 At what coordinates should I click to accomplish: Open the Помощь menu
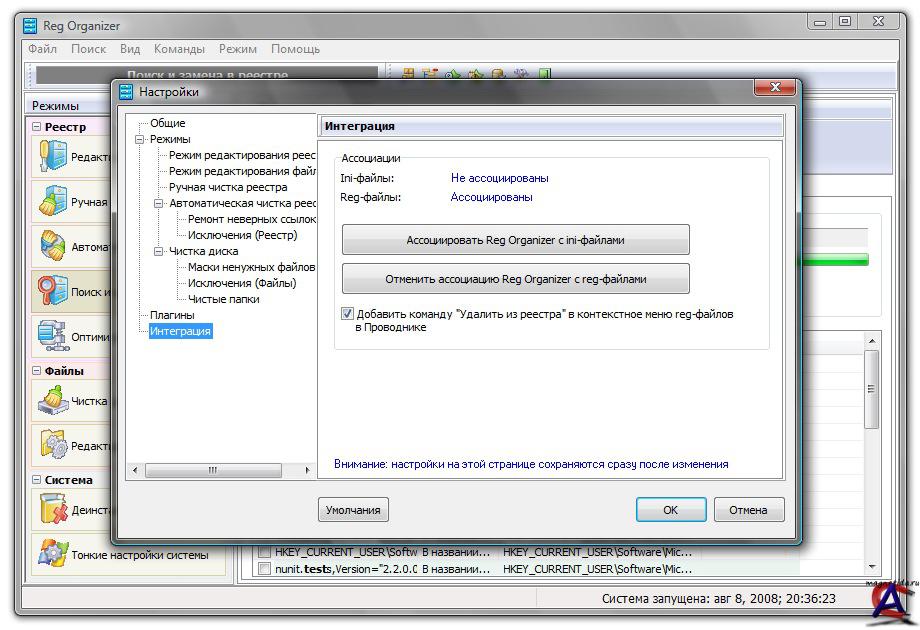point(295,49)
